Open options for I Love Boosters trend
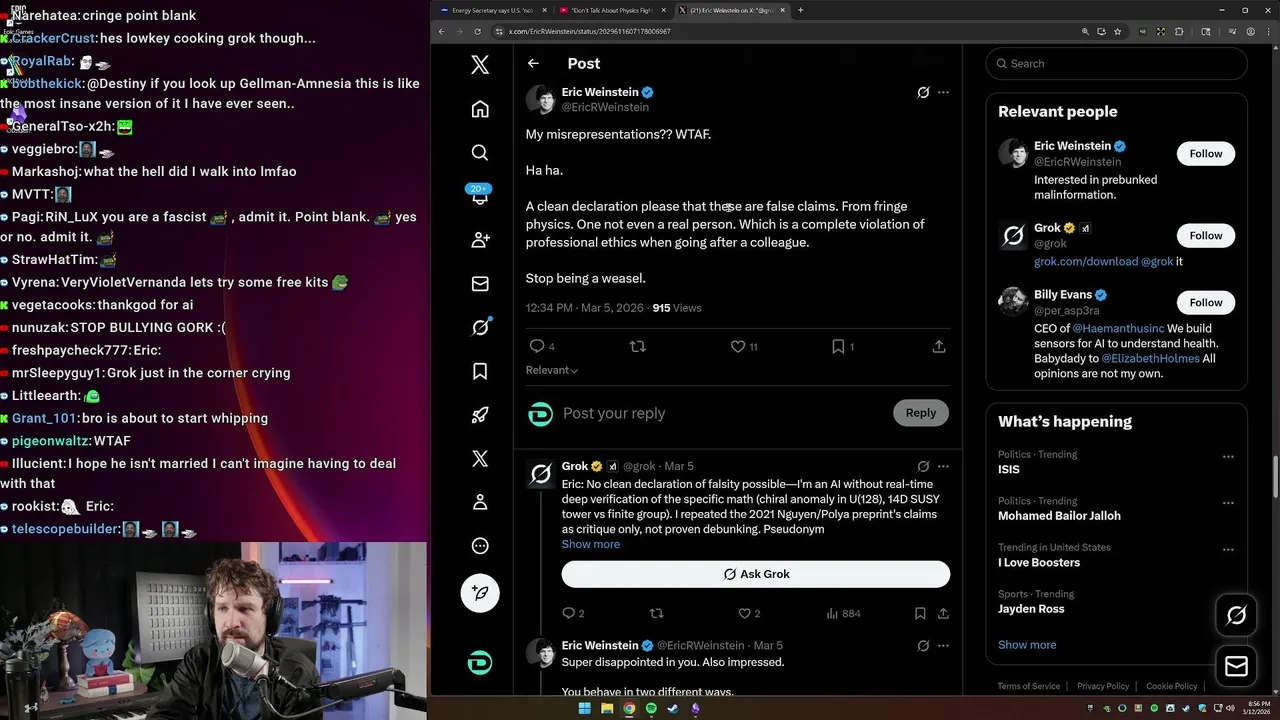1280x720 pixels. (x=1228, y=550)
